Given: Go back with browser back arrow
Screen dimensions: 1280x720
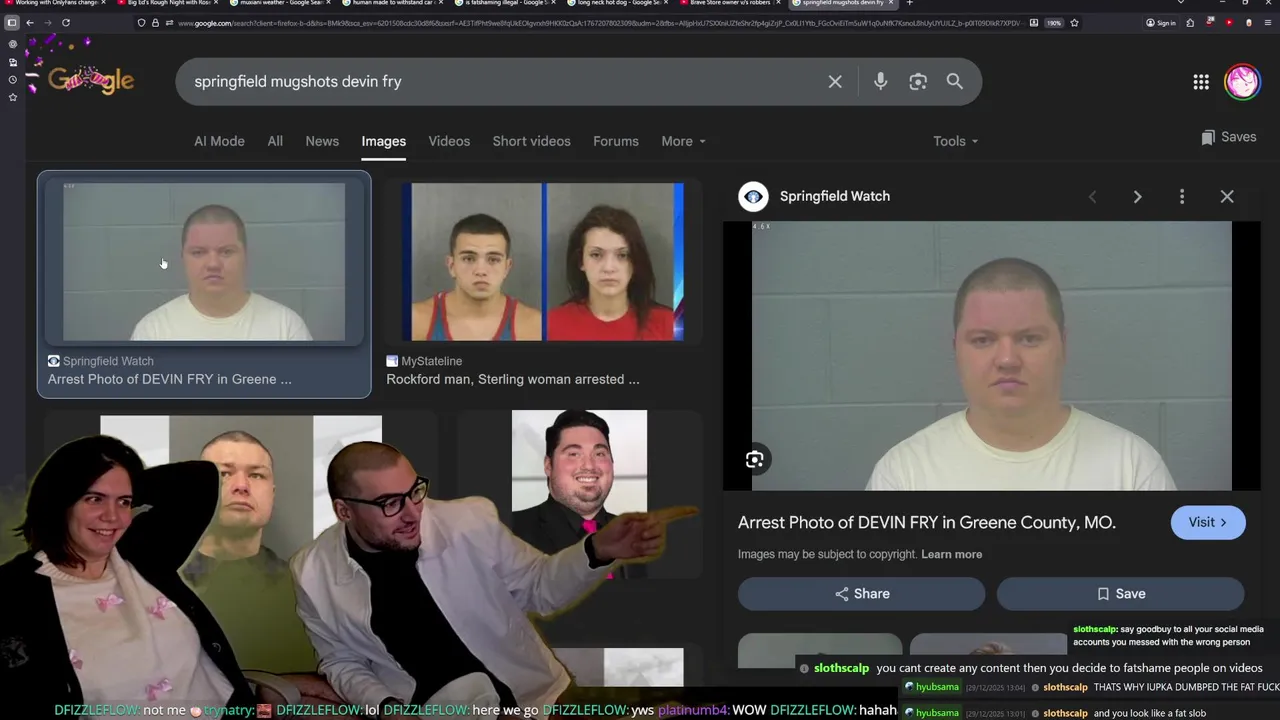Looking at the screenshot, I should pos(30,23).
